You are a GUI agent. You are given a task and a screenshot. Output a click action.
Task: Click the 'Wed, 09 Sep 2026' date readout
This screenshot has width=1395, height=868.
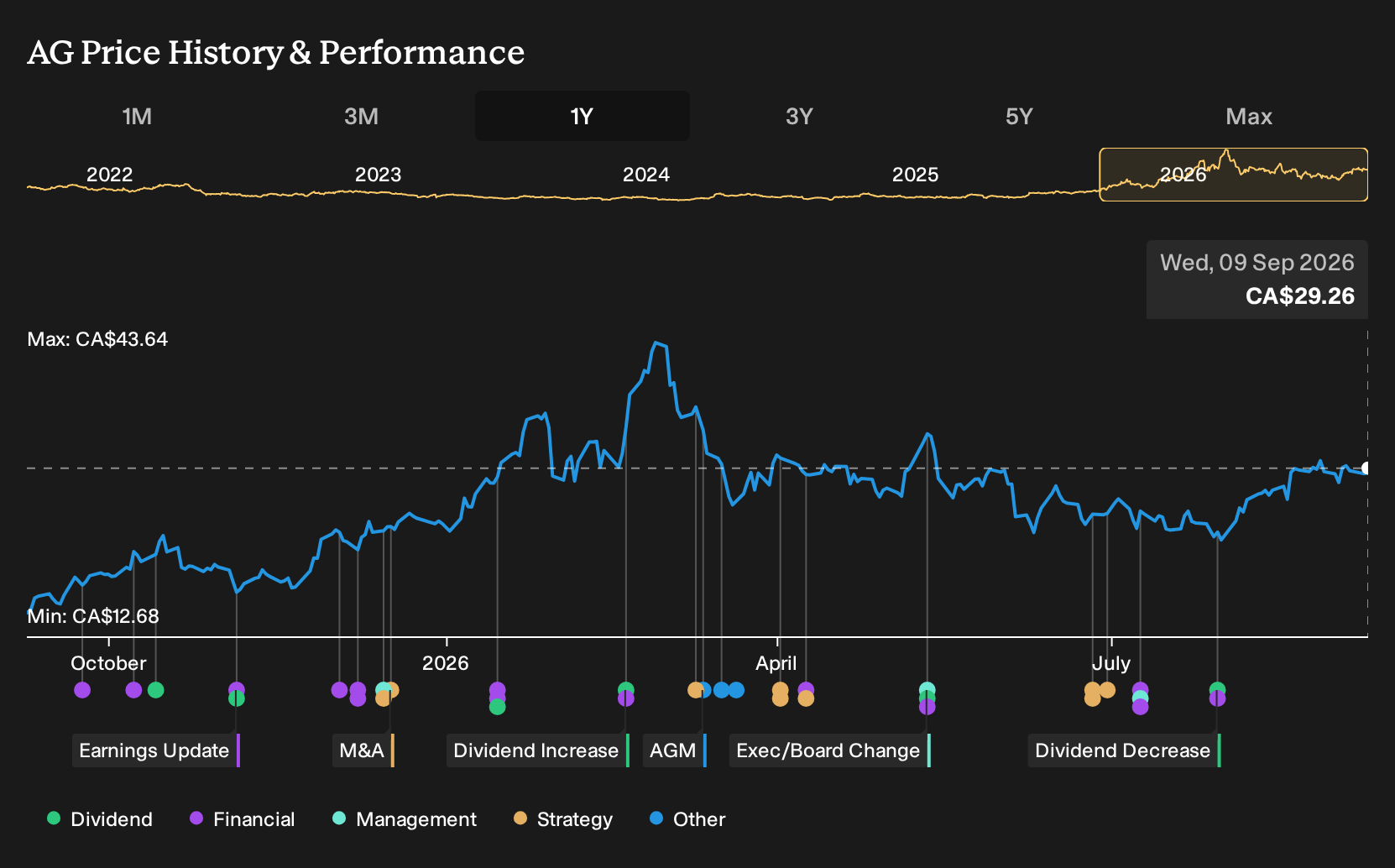tap(1257, 263)
